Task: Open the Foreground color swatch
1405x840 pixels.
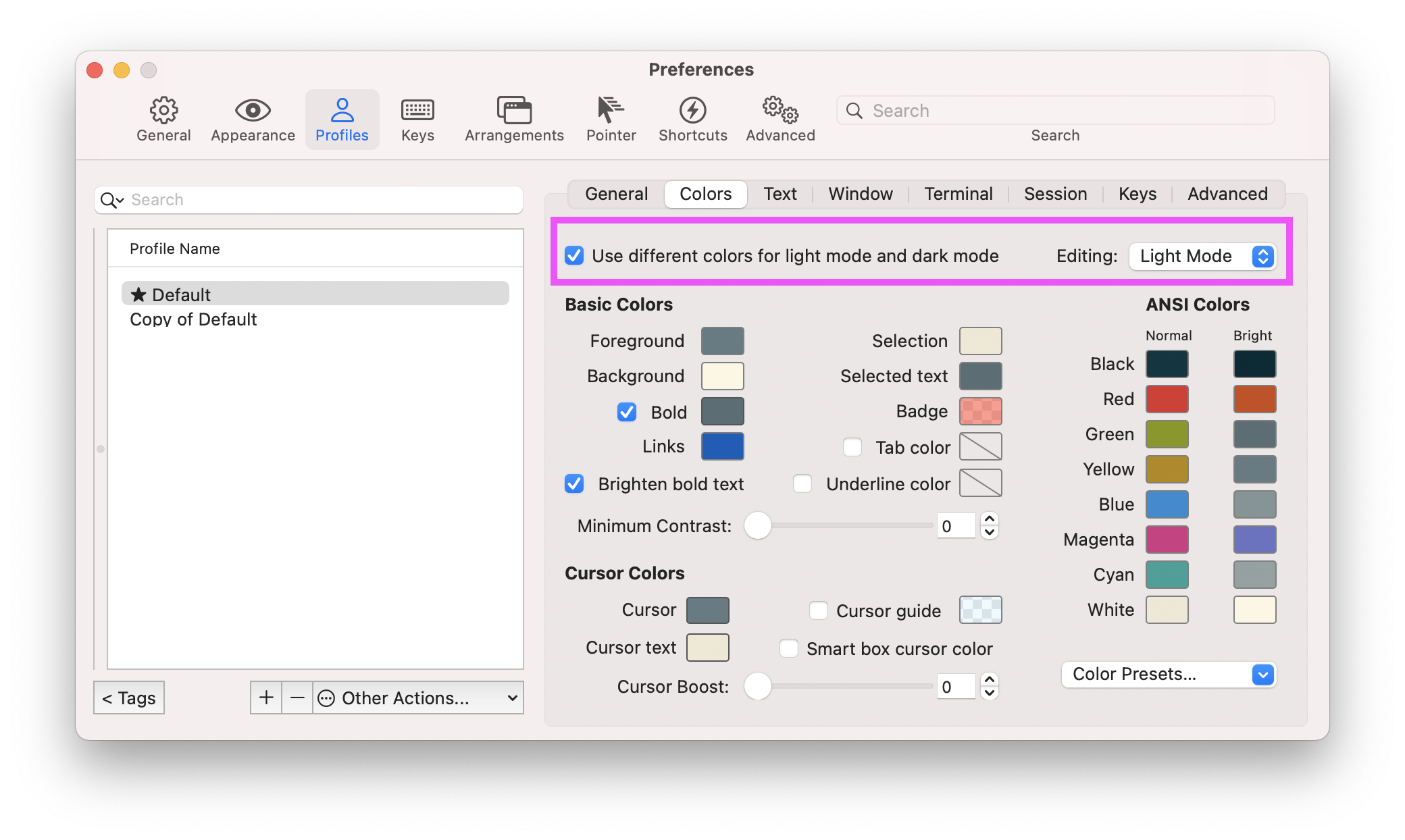Action: (722, 341)
